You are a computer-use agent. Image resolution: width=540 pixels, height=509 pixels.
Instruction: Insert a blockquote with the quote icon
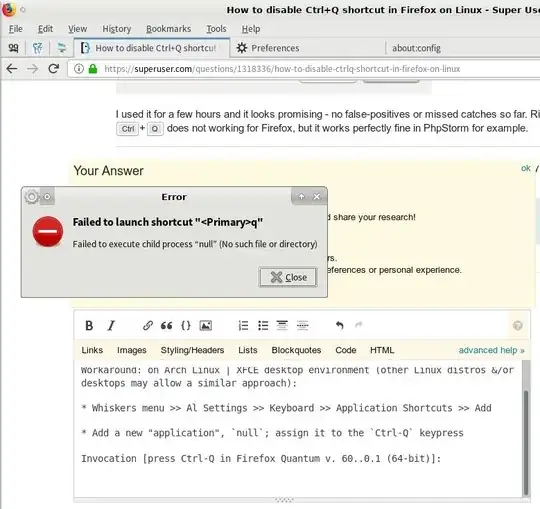[x=166, y=325]
